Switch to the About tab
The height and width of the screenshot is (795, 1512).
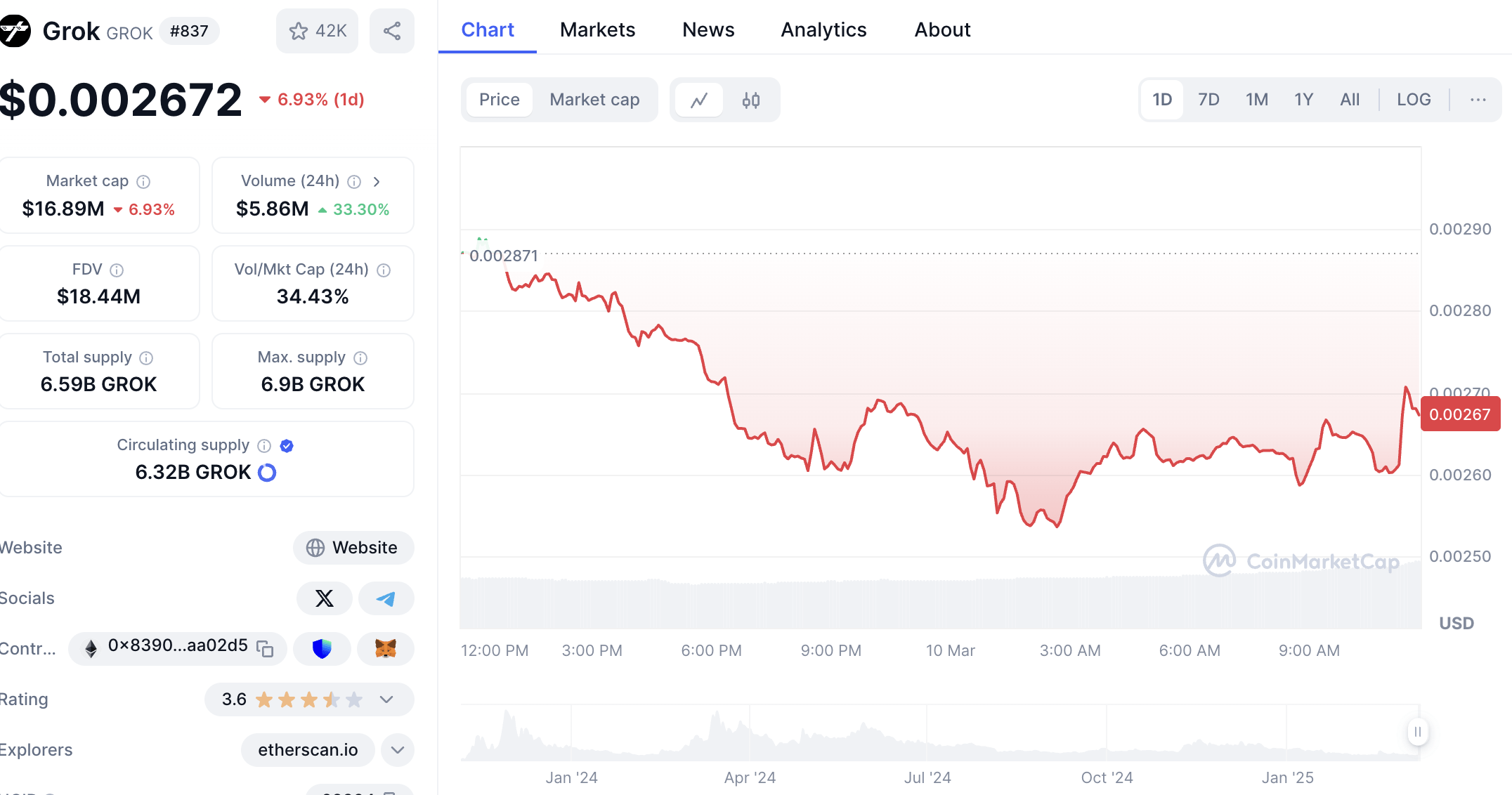click(x=942, y=29)
